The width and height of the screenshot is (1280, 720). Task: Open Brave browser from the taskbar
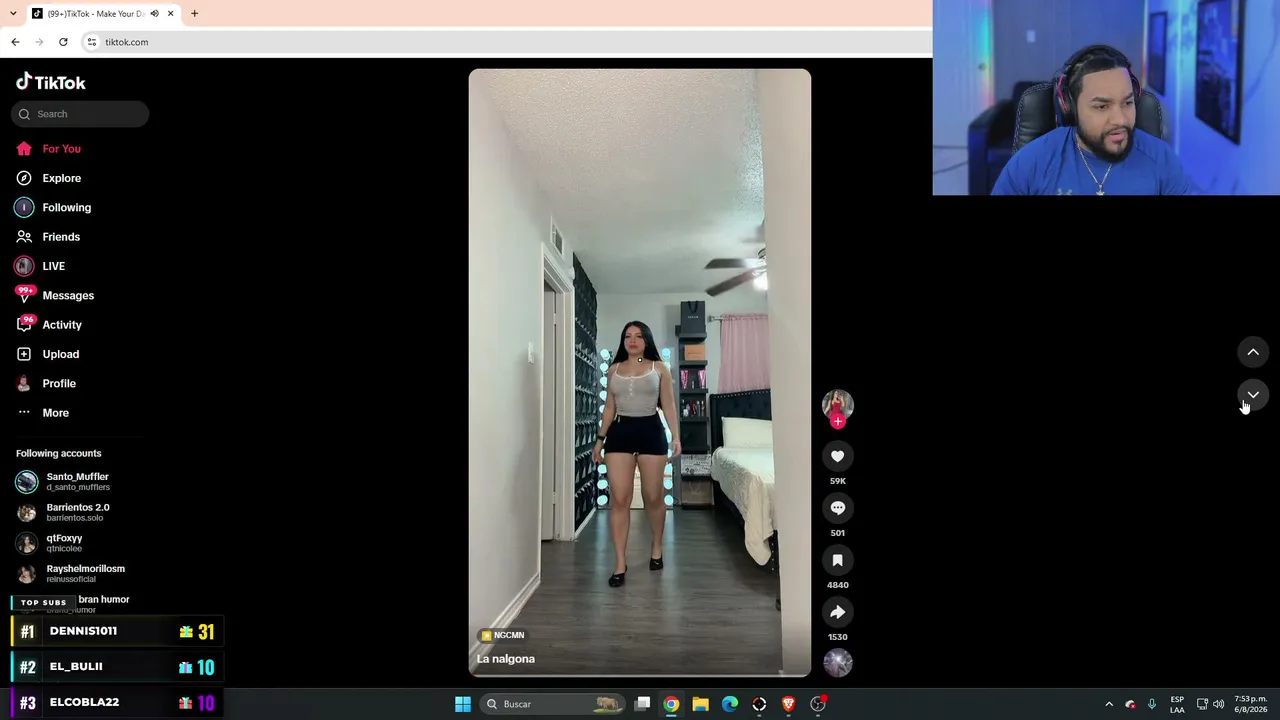click(x=789, y=704)
